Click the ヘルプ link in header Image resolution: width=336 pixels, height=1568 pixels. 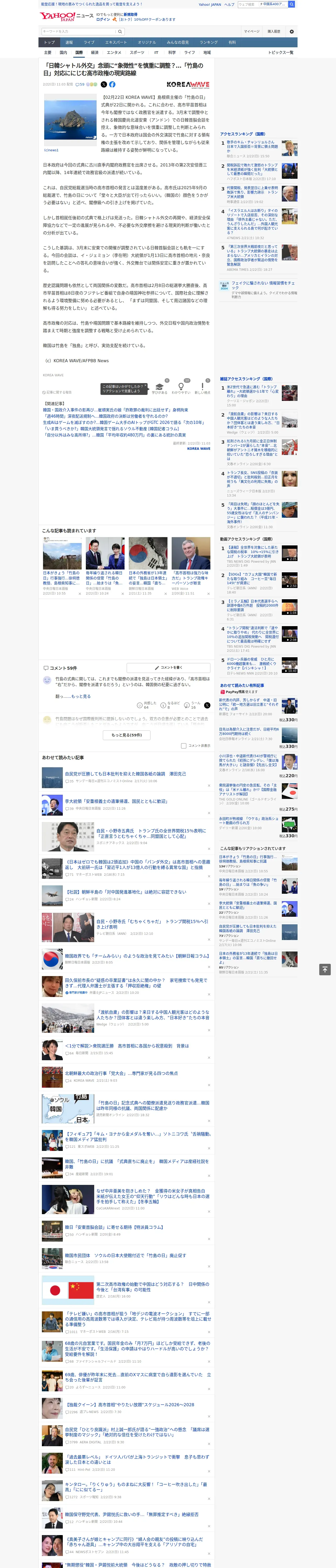coord(229,4)
